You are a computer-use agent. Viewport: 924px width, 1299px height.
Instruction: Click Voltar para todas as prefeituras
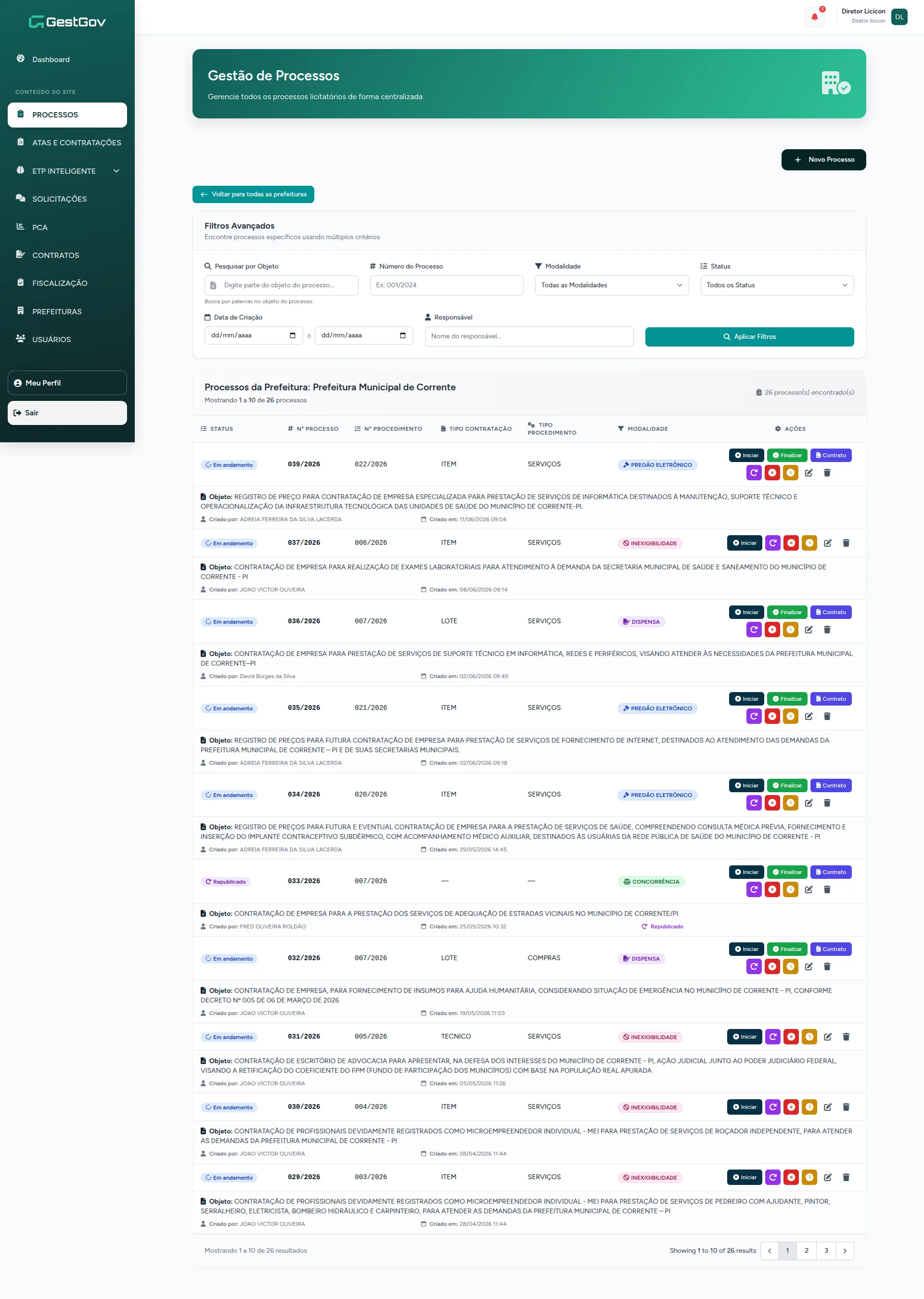[x=253, y=194]
